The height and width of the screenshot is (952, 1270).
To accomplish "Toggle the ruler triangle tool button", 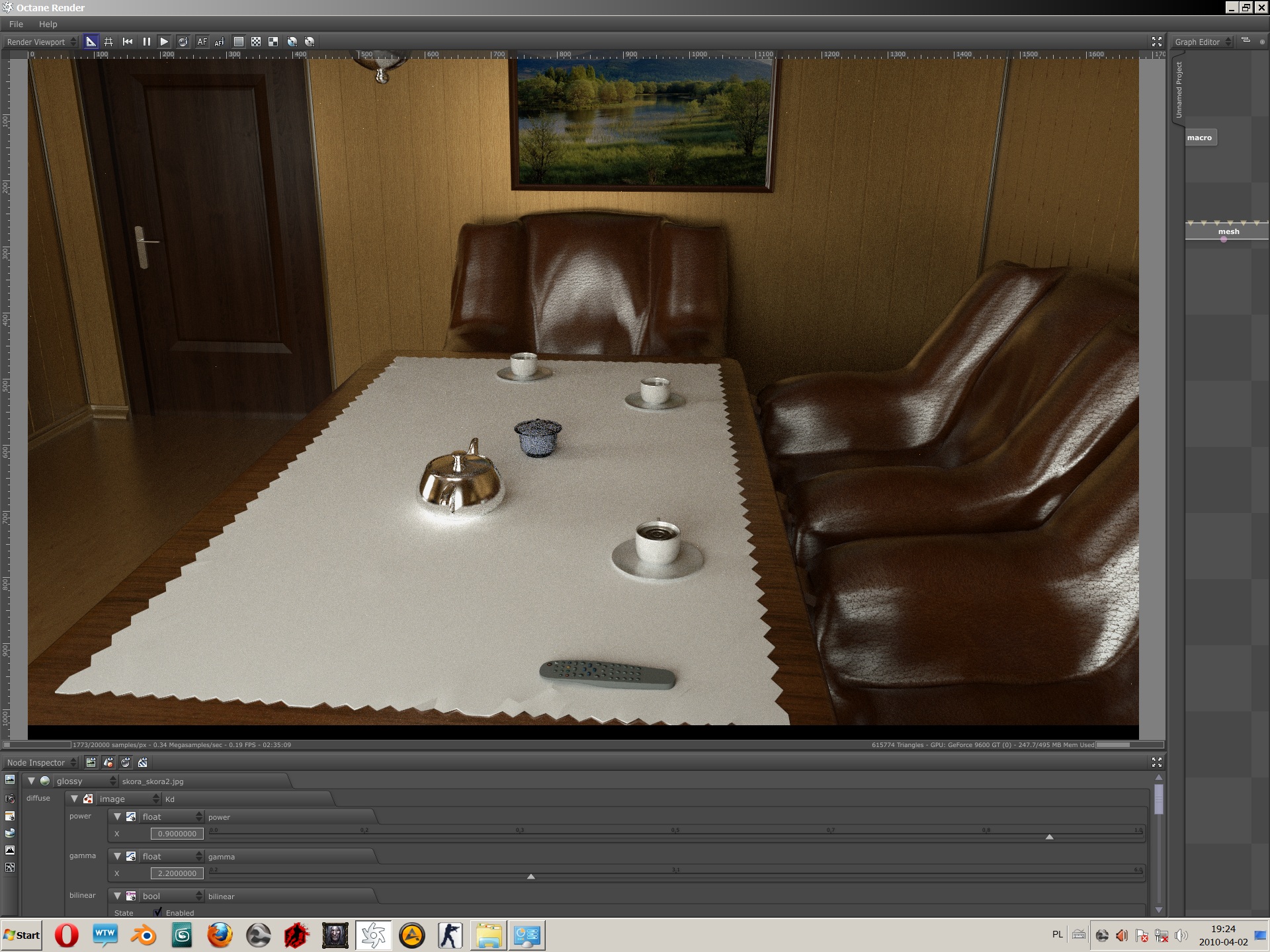I will (x=91, y=42).
